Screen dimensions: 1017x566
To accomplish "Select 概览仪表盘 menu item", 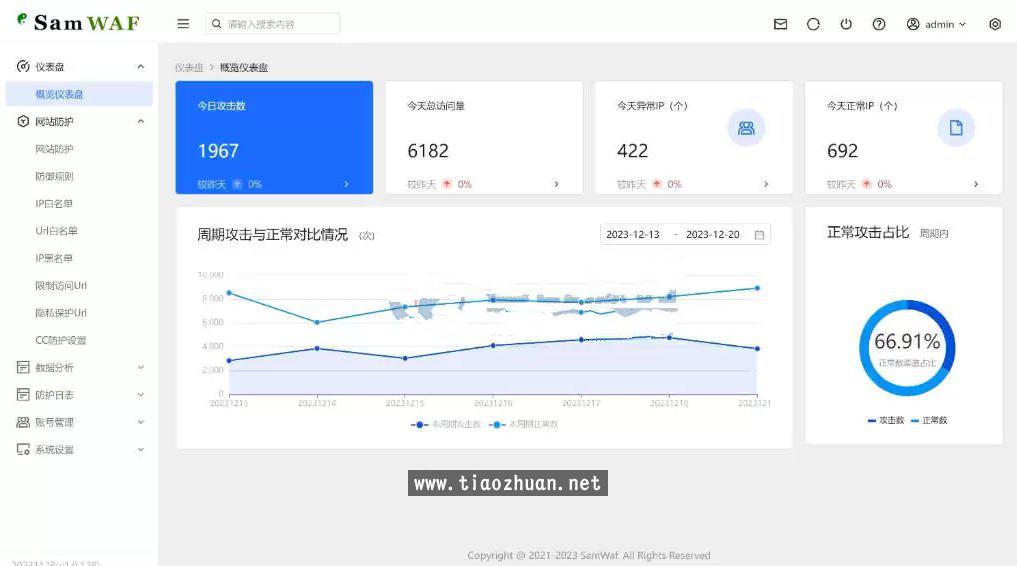I will [x=79, y=94].
